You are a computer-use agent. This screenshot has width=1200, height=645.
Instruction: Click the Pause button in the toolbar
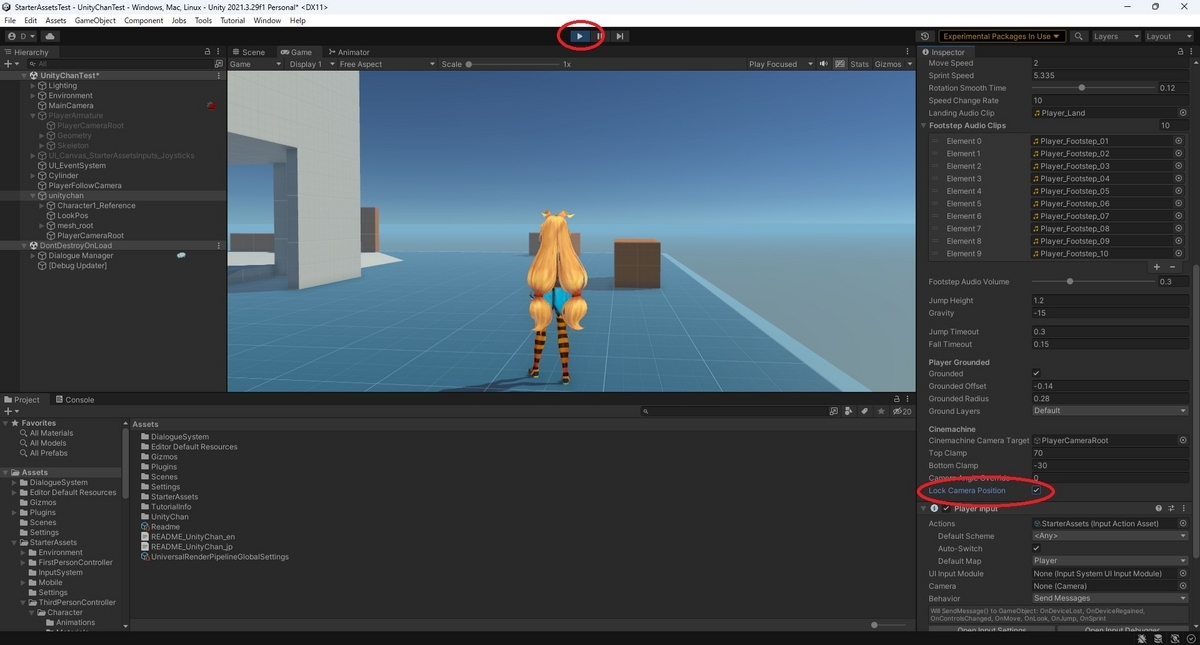click(599, 36)
